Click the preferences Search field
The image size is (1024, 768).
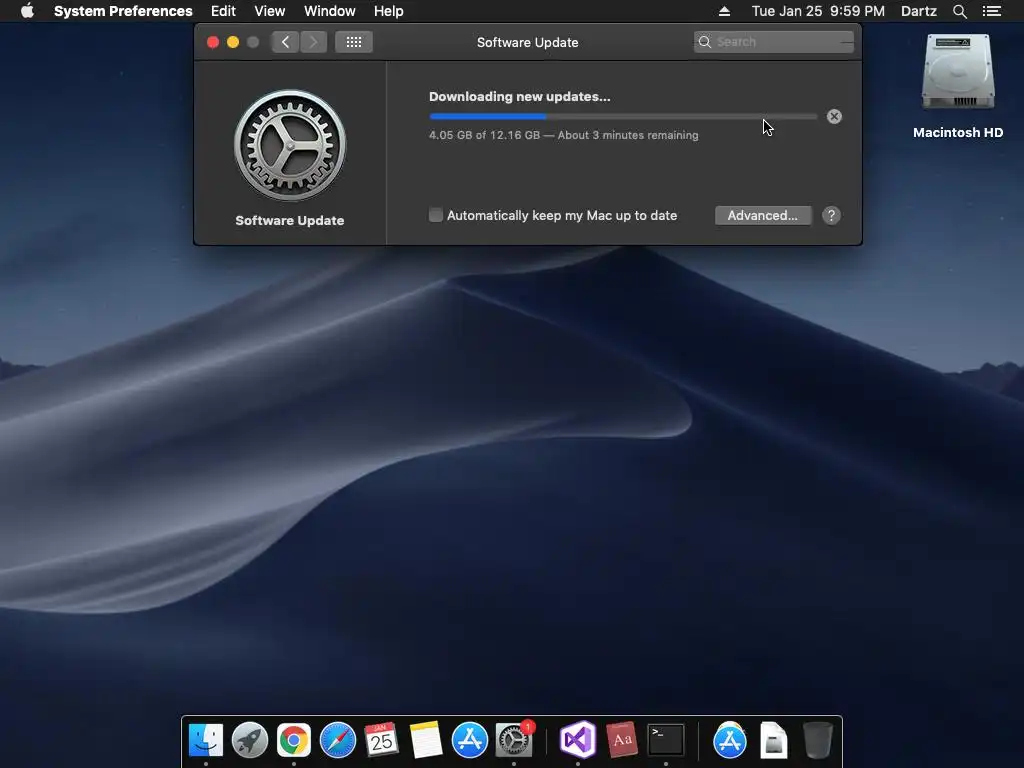pyautogui.click(x=773, y=42)
